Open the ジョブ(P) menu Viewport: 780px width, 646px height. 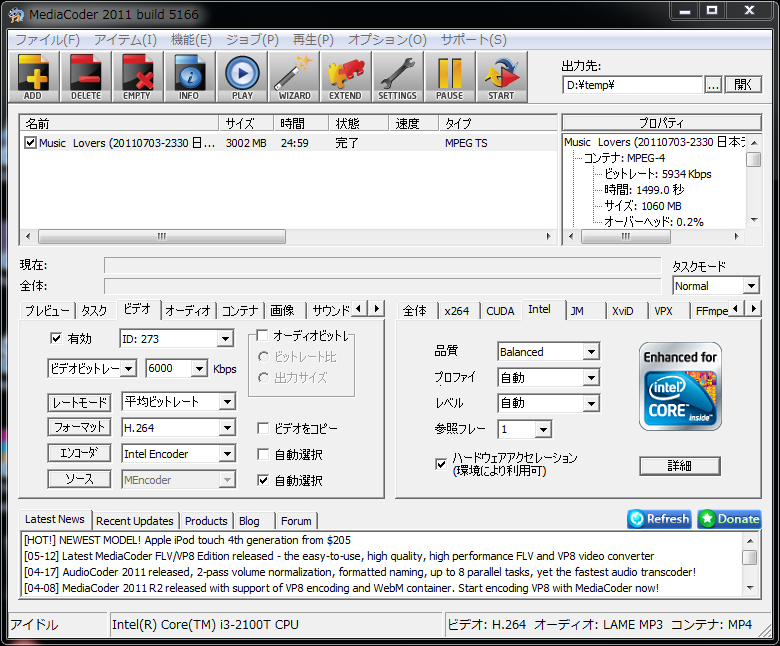pos(252,39)
